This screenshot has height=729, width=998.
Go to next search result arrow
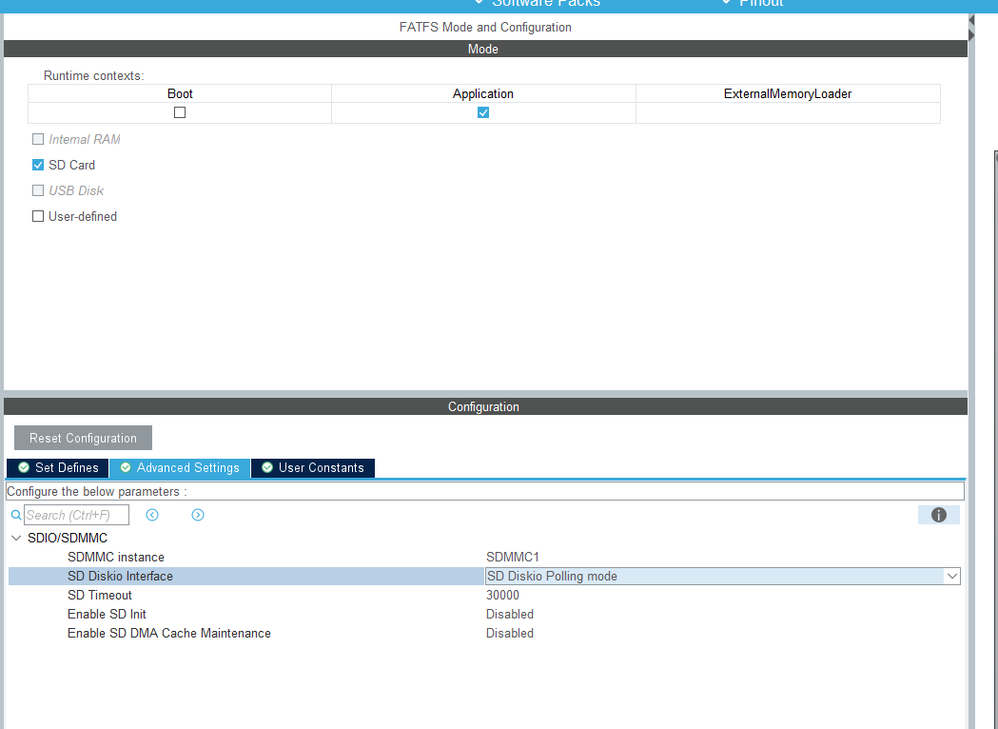(x=198, y=515)
